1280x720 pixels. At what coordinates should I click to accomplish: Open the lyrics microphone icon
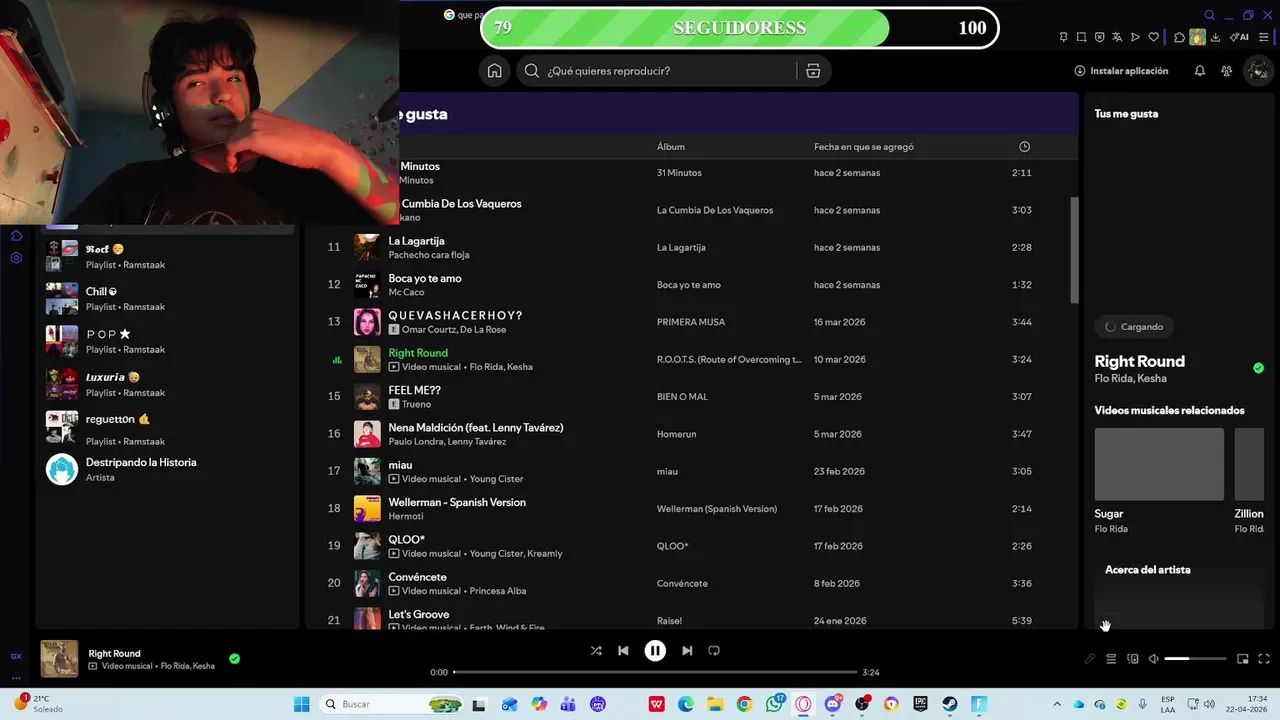[1090, 659]
